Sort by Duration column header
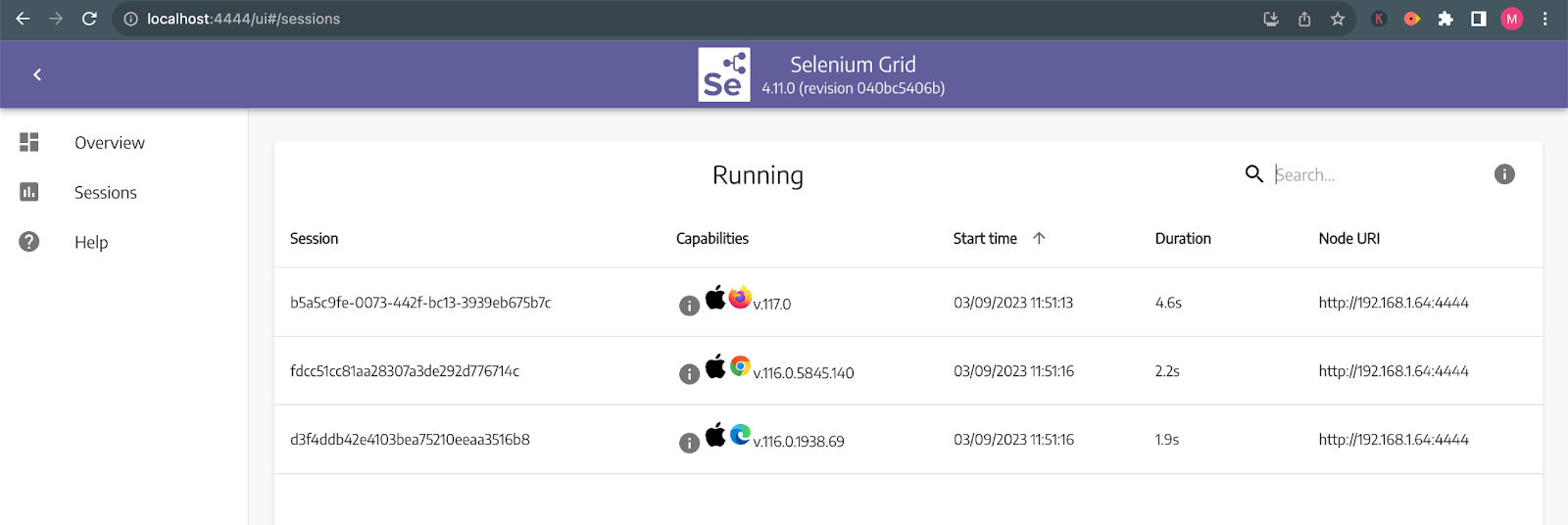Image resolution: width=1568 pixels, height=525 pixels. (x=1183, y=238)
